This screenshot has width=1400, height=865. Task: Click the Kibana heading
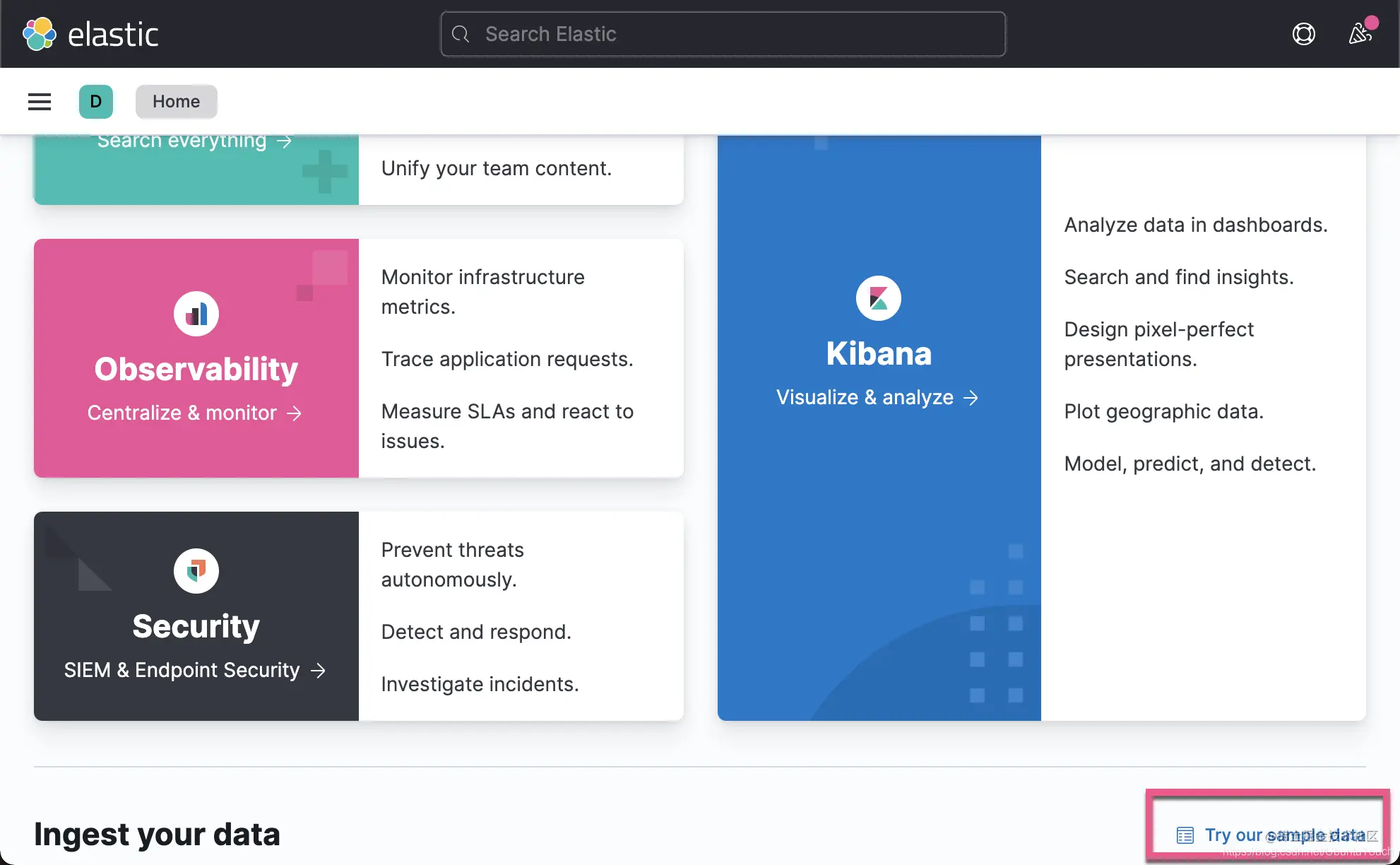pyautogui.click(x=879, y=353)
